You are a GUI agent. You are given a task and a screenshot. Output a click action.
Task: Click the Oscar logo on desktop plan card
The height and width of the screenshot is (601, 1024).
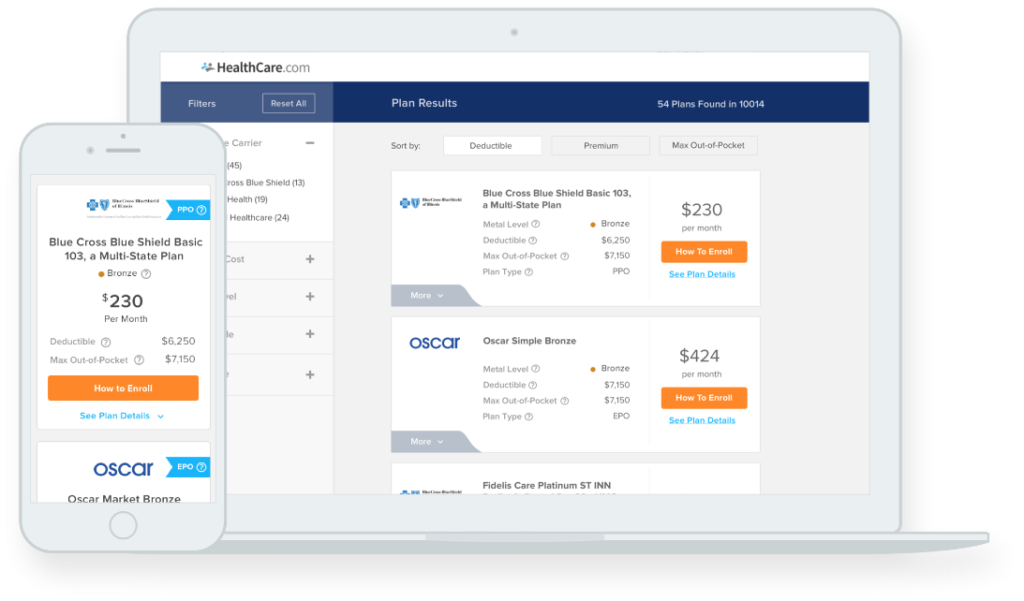click(434, 342)
